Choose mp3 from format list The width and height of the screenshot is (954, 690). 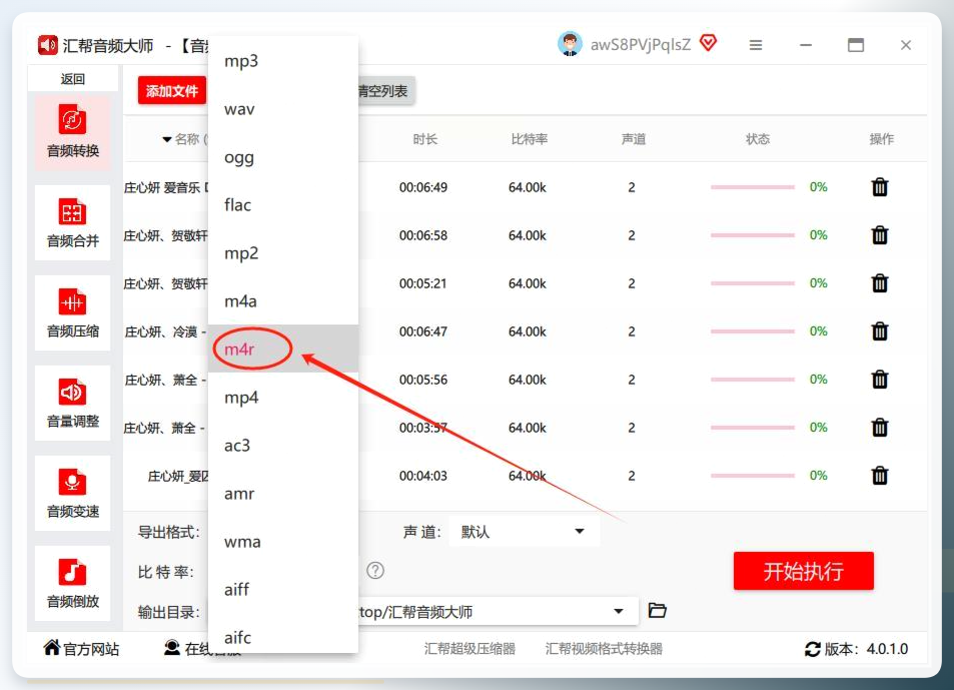(x=283, y=61)
